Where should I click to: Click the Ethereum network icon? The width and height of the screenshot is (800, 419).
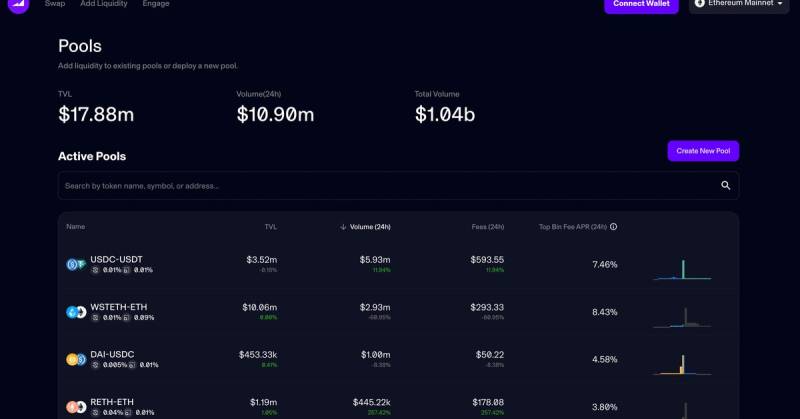pos(699,3)
